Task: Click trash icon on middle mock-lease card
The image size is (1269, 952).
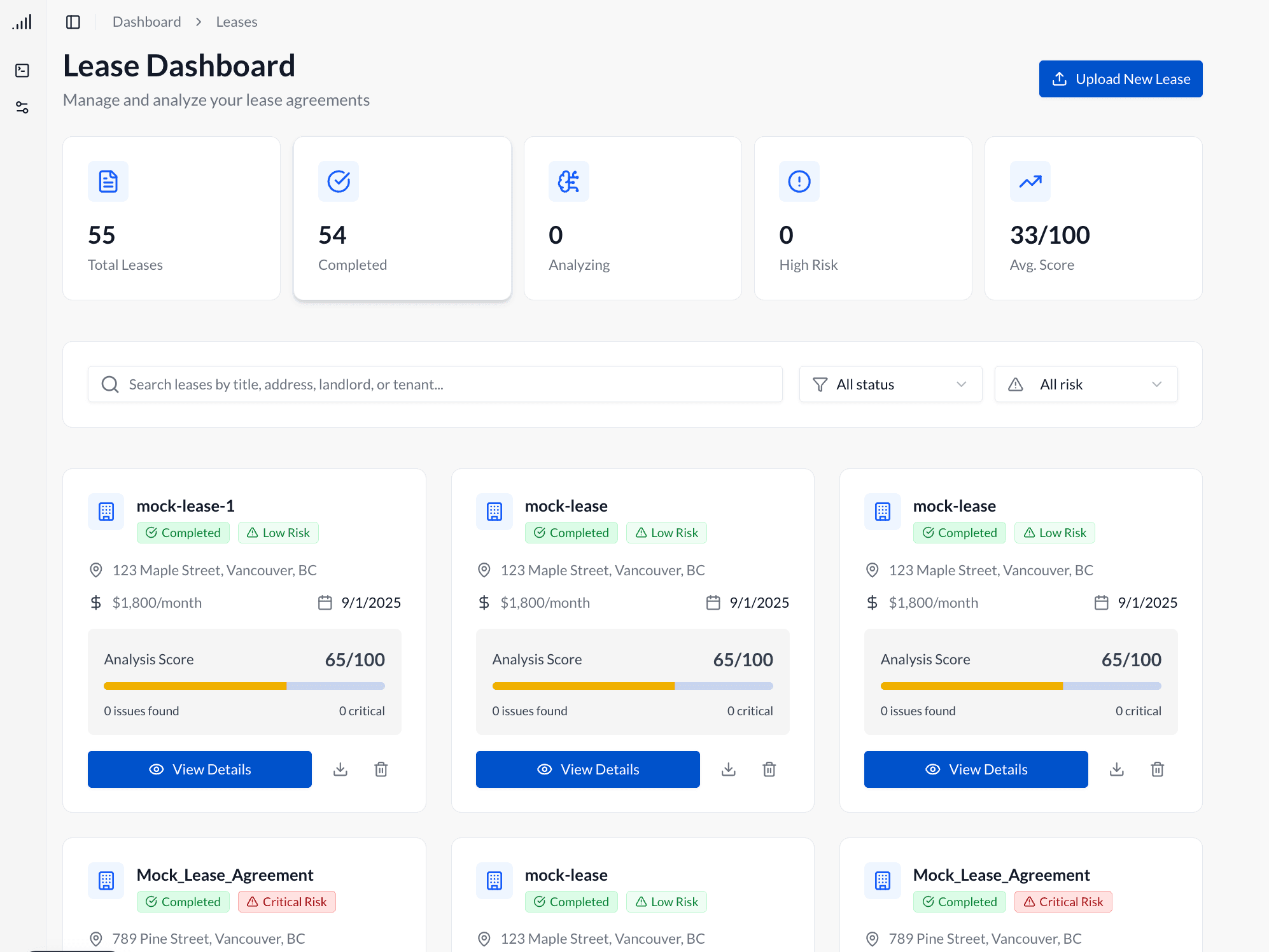Action: 769,769
